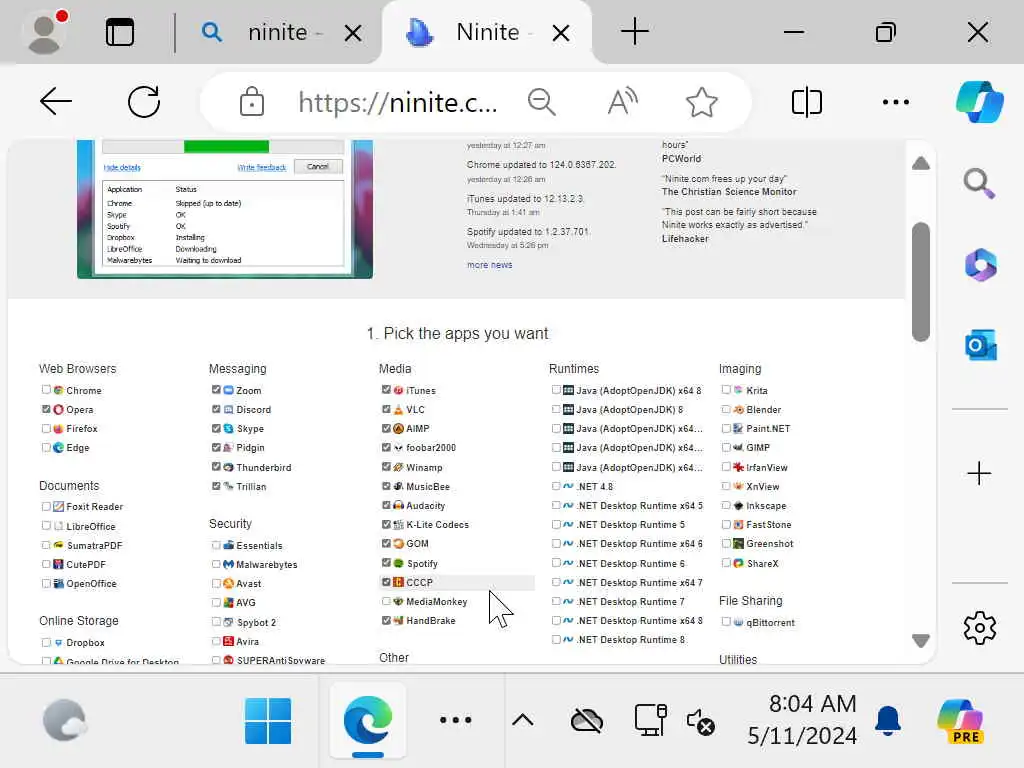Open the browser profile avatar
The image size is (1024, 768).
click(x=45, y=32)
